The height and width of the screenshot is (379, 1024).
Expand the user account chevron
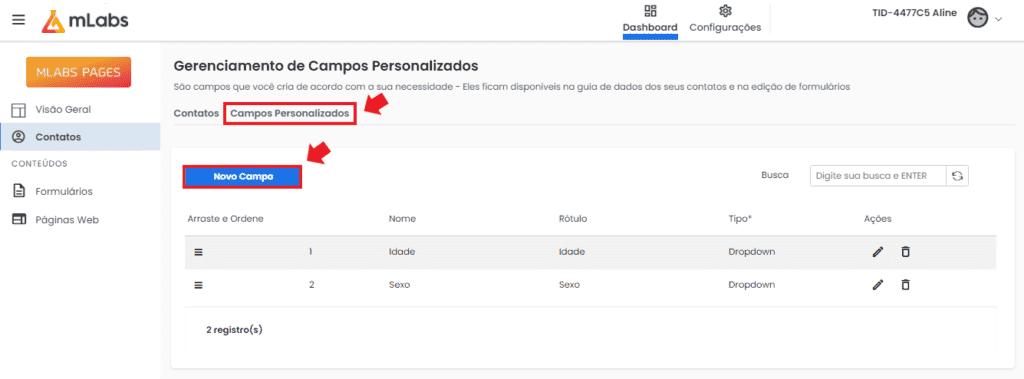tap(999, 20)
